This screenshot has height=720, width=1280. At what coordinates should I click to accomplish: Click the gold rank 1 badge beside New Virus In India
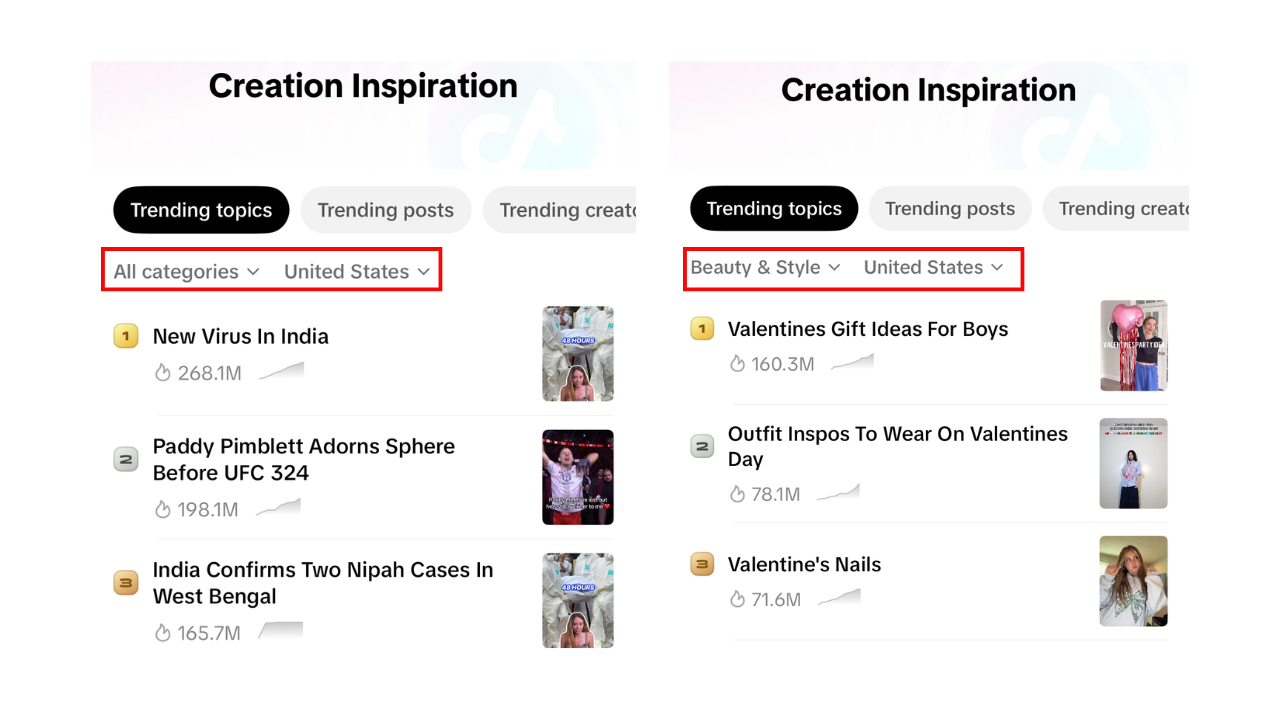click(125, 337)
